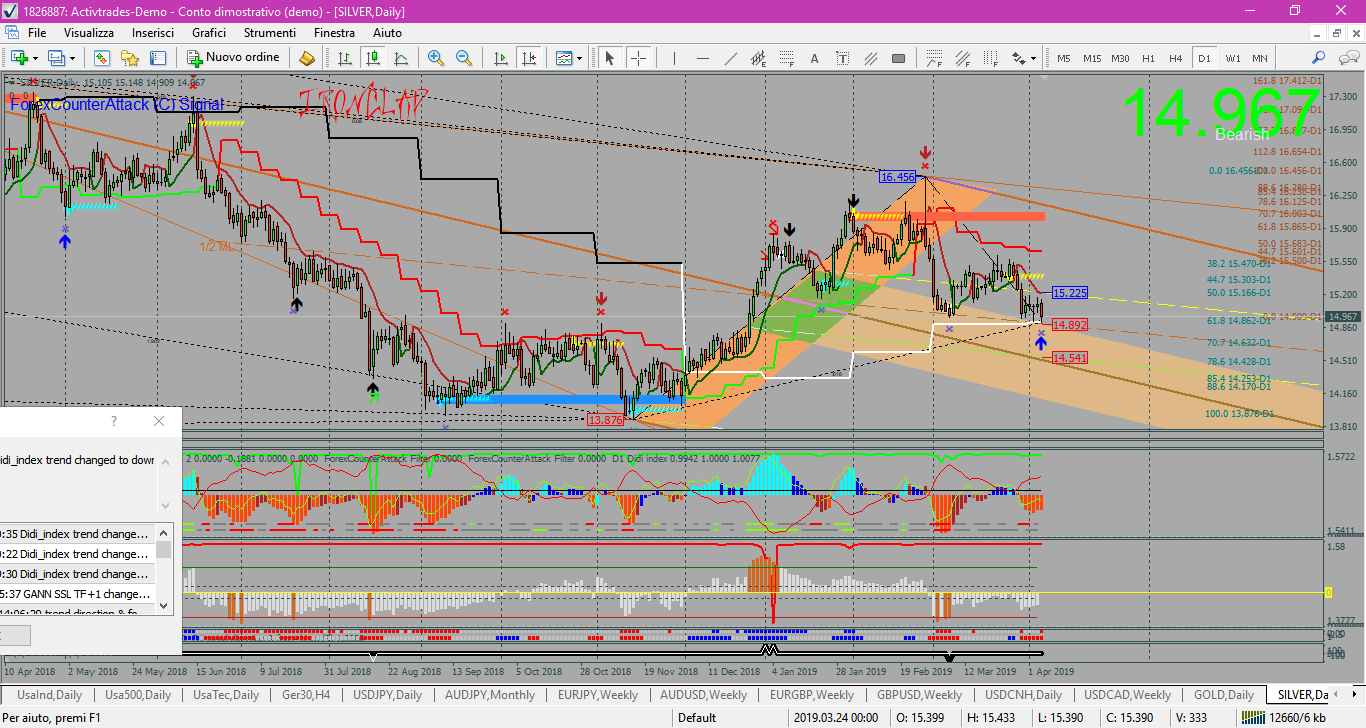Viewport: 1366px width, 728px height.
Task: Select the trendline drawing tool
Action: pos(731,58)
